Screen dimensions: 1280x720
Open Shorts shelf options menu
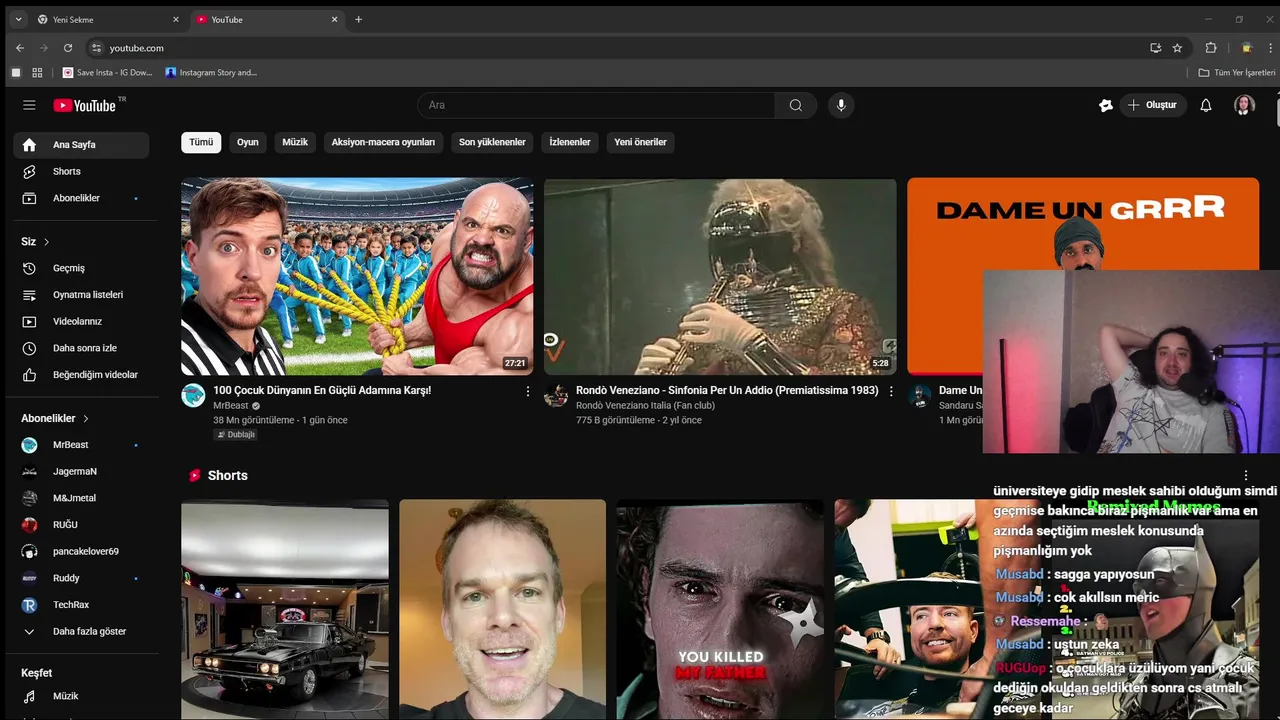pyautogui.click(x=1246, y=476)
